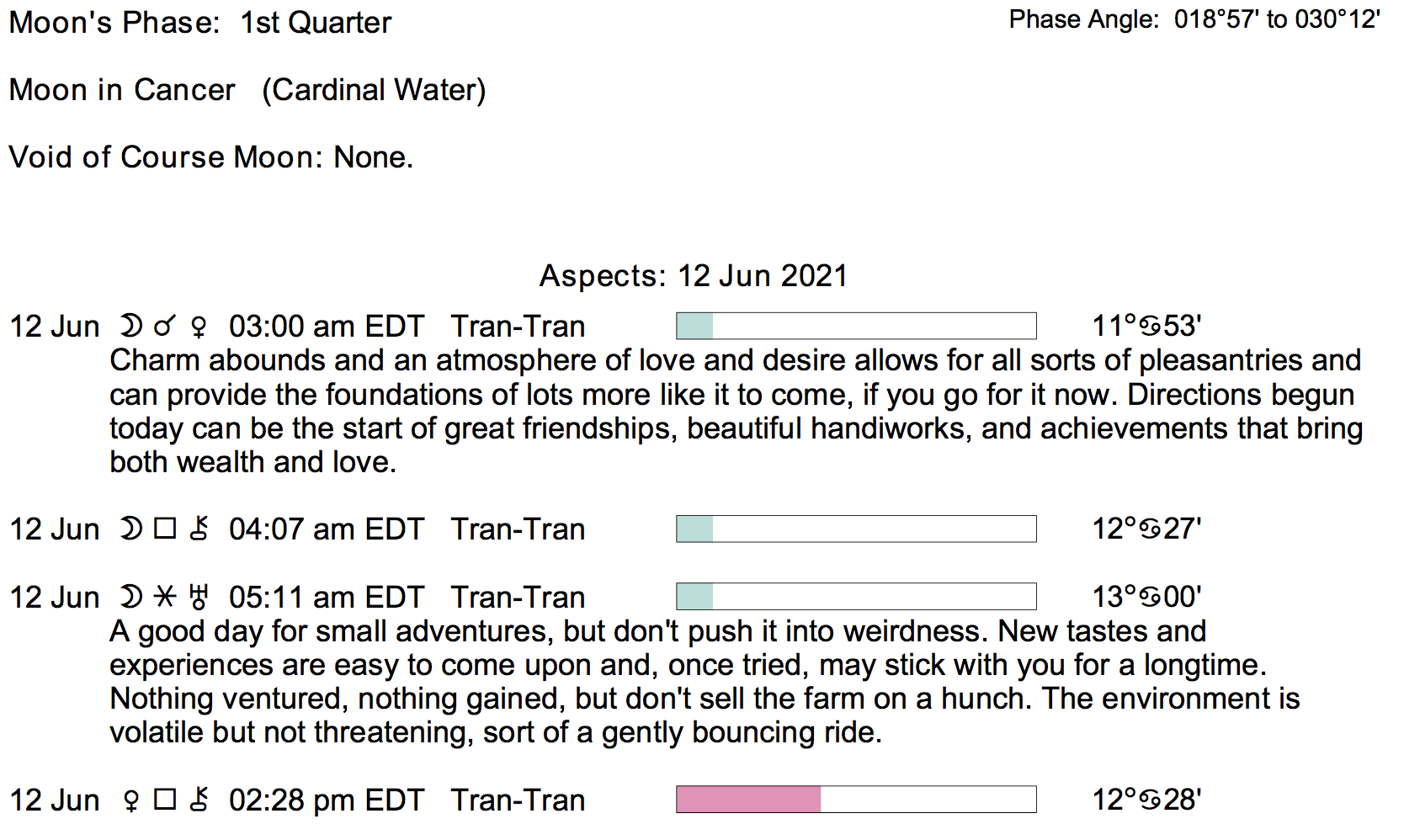Click the Phase Angle text at top right
Screen dimensions: 1404x840
pos(1194,19)
